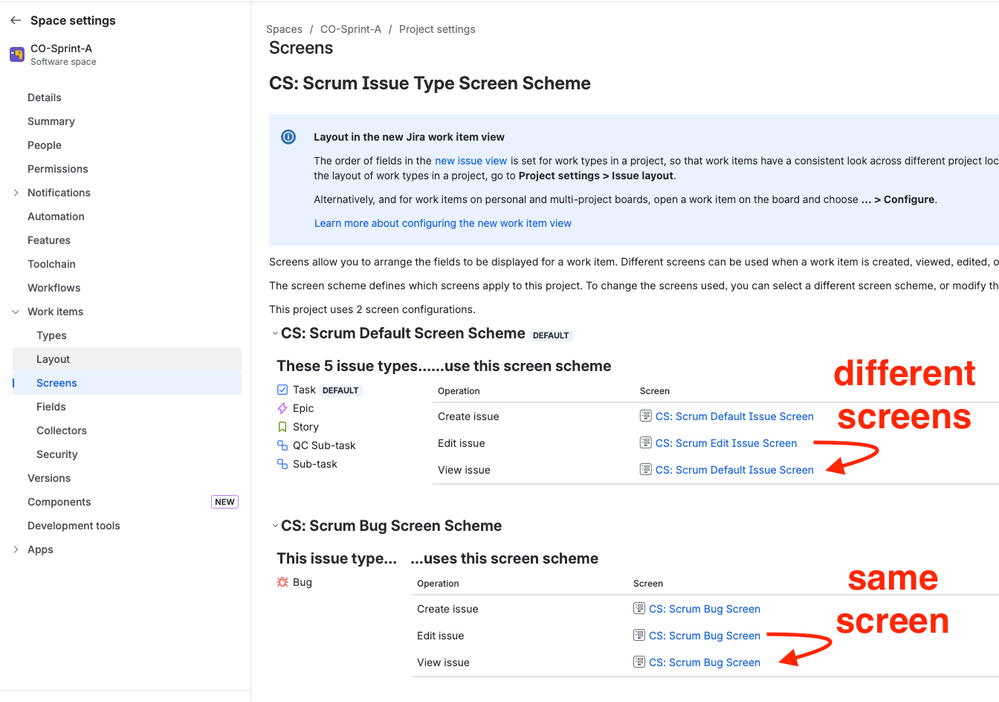
Task: Click the QC Sub-task label
Action: point(324,445)
